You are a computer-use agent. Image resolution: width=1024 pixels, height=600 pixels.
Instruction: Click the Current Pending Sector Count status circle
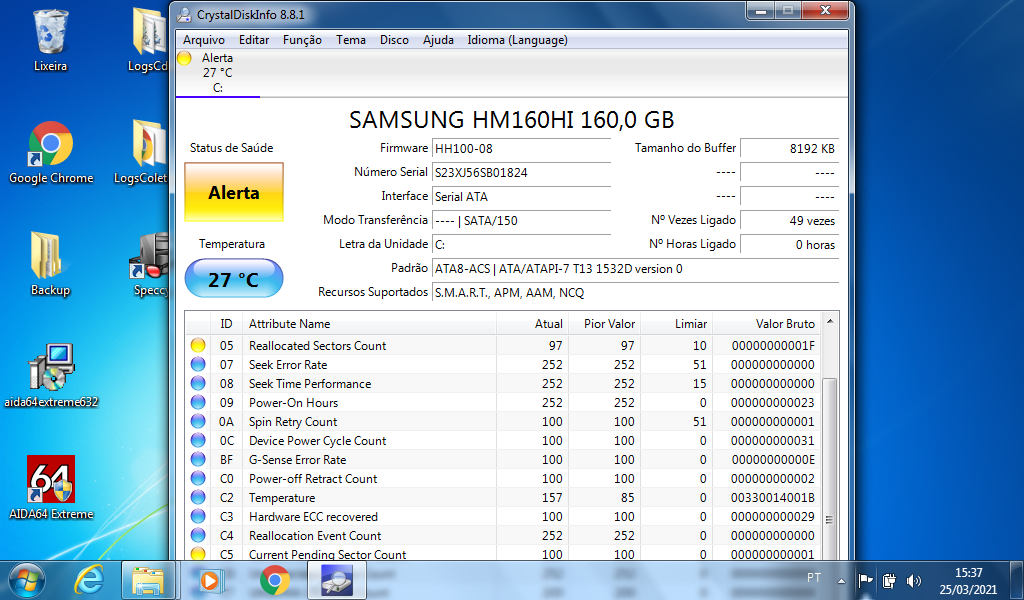[198, 554]
